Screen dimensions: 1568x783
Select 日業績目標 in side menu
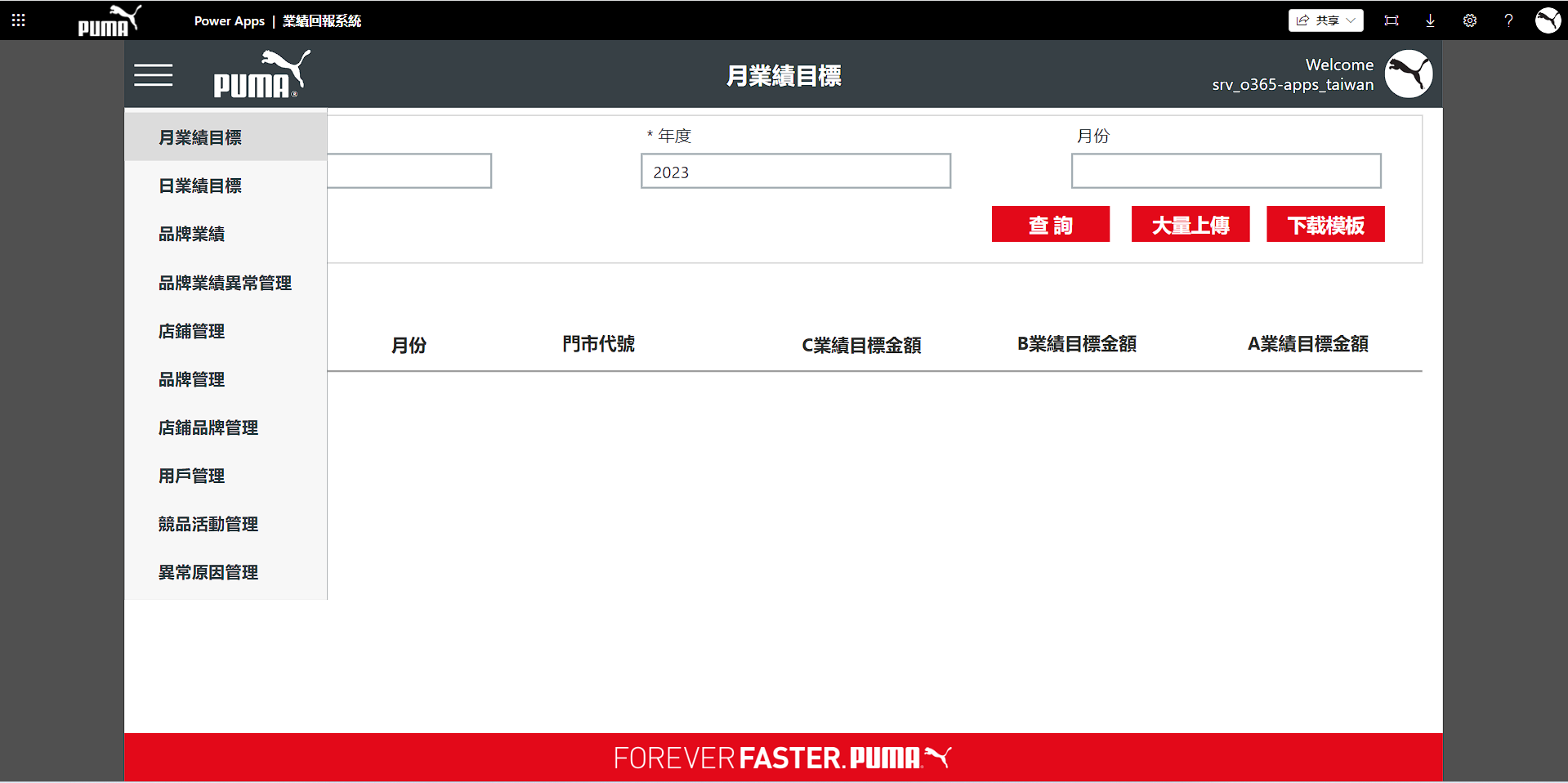tap(226, 186)
